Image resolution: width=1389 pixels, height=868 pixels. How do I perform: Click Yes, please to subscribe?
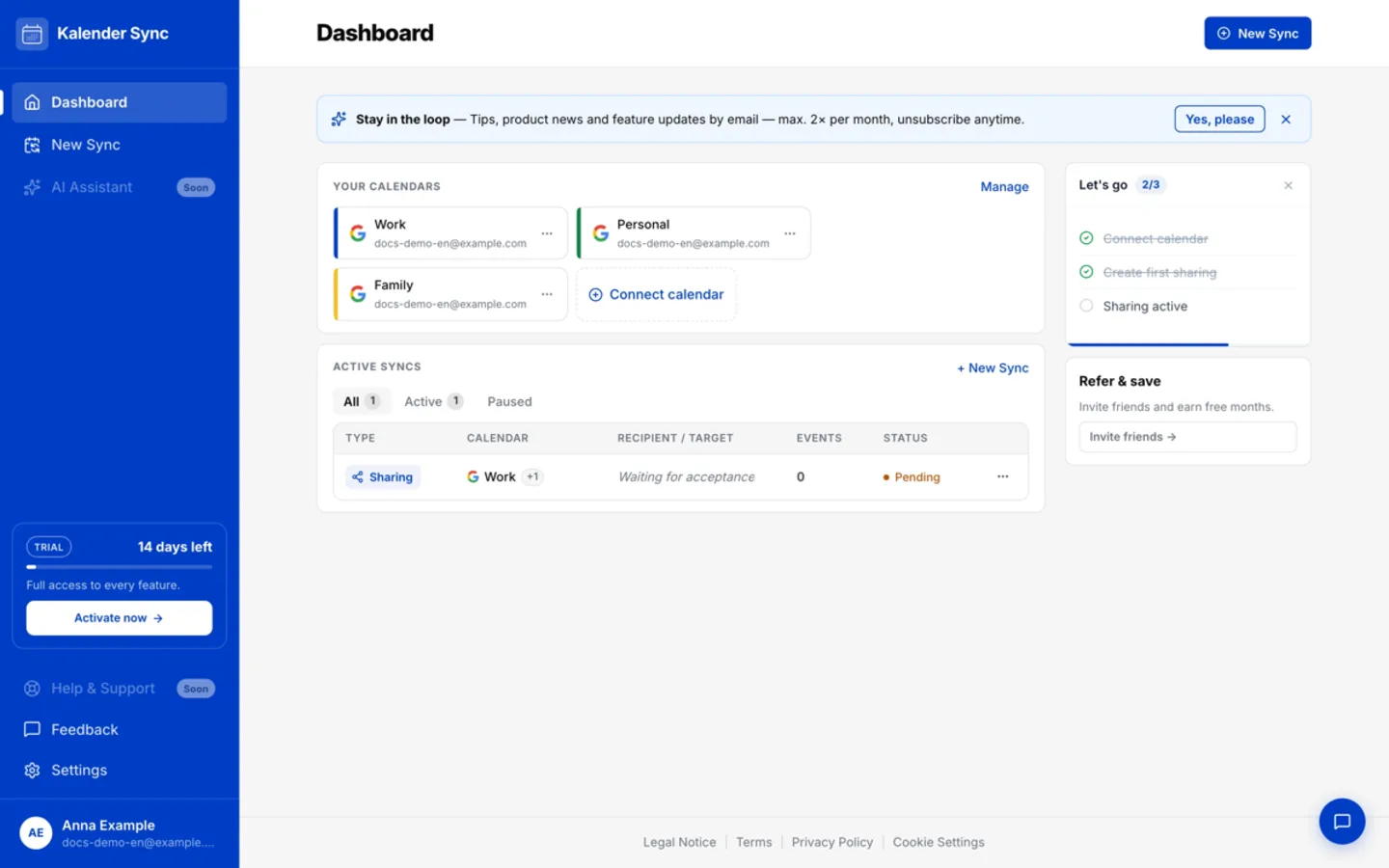pyautogui.click(x=1219, y=120)
